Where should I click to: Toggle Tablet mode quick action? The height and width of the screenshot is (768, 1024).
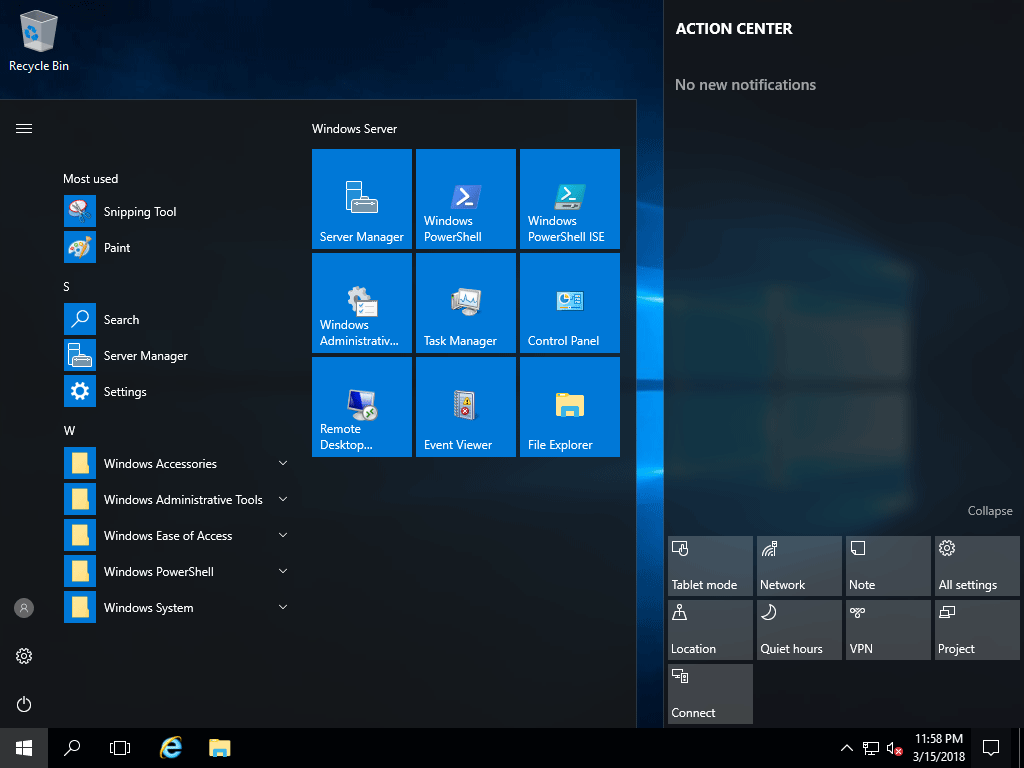pyautogui.click(x=710, y=566)
